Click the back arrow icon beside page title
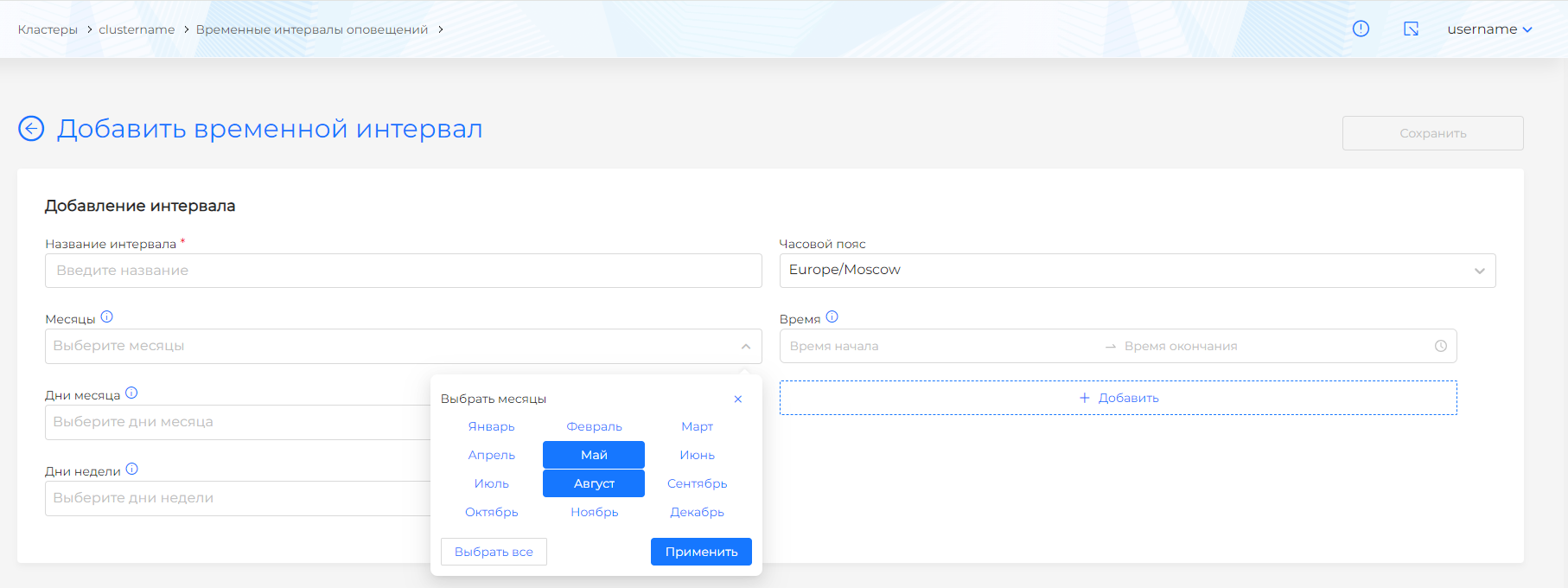The height and width of the screenshot is (588, 1568). [31, 129]
